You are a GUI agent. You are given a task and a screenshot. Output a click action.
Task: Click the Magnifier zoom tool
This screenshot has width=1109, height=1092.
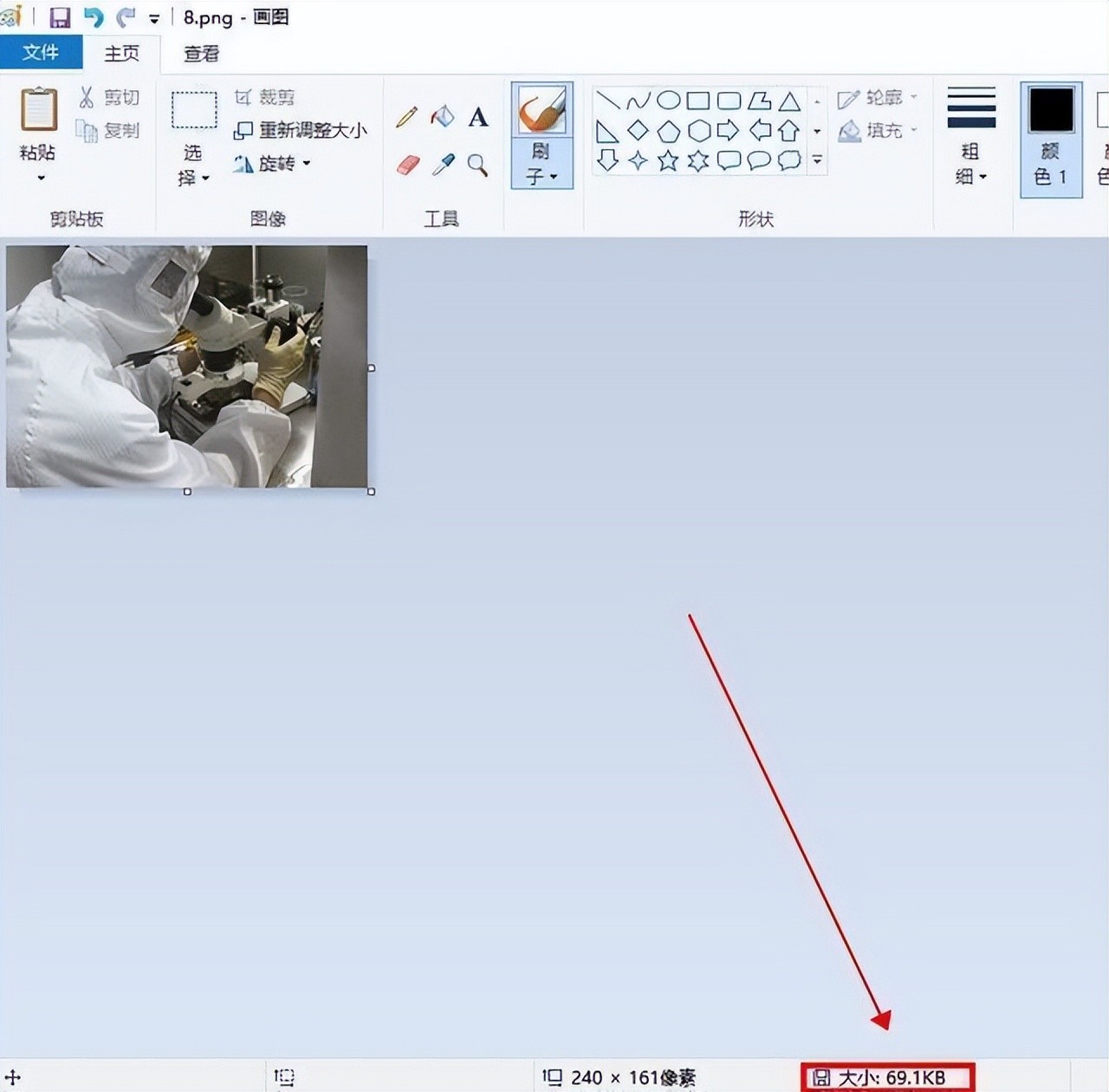[477, 165]
